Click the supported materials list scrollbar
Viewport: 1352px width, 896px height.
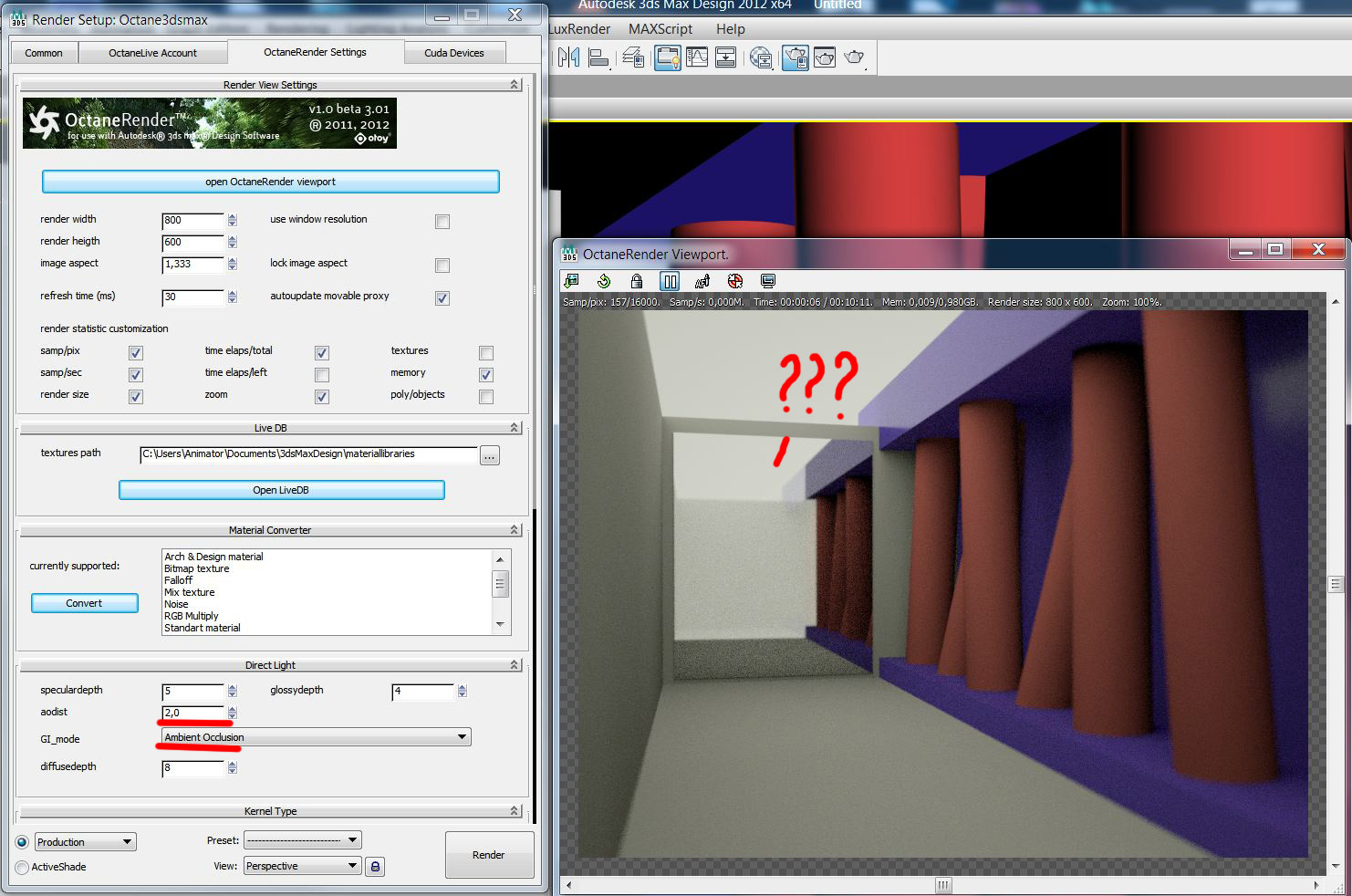click(500, 590)
